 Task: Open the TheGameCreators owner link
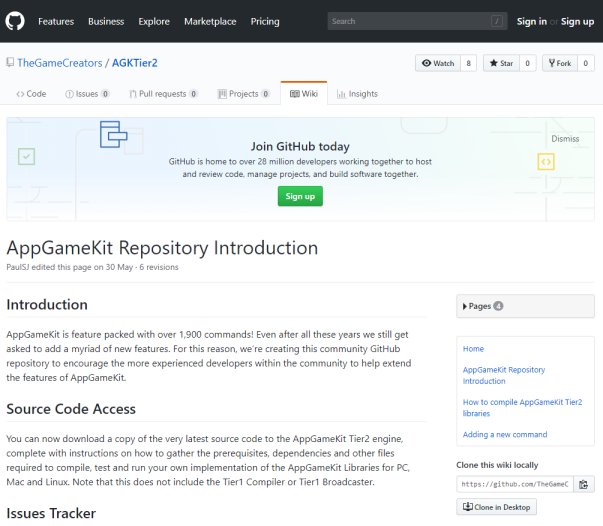60,63
